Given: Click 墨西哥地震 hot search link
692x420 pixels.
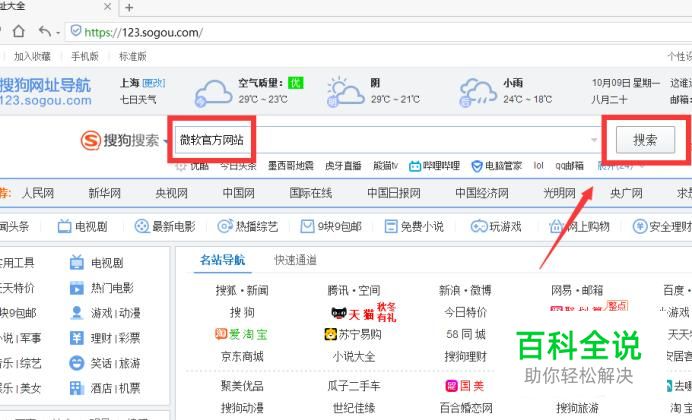Looking at the screenshot, I should click(x=291, y=166).
